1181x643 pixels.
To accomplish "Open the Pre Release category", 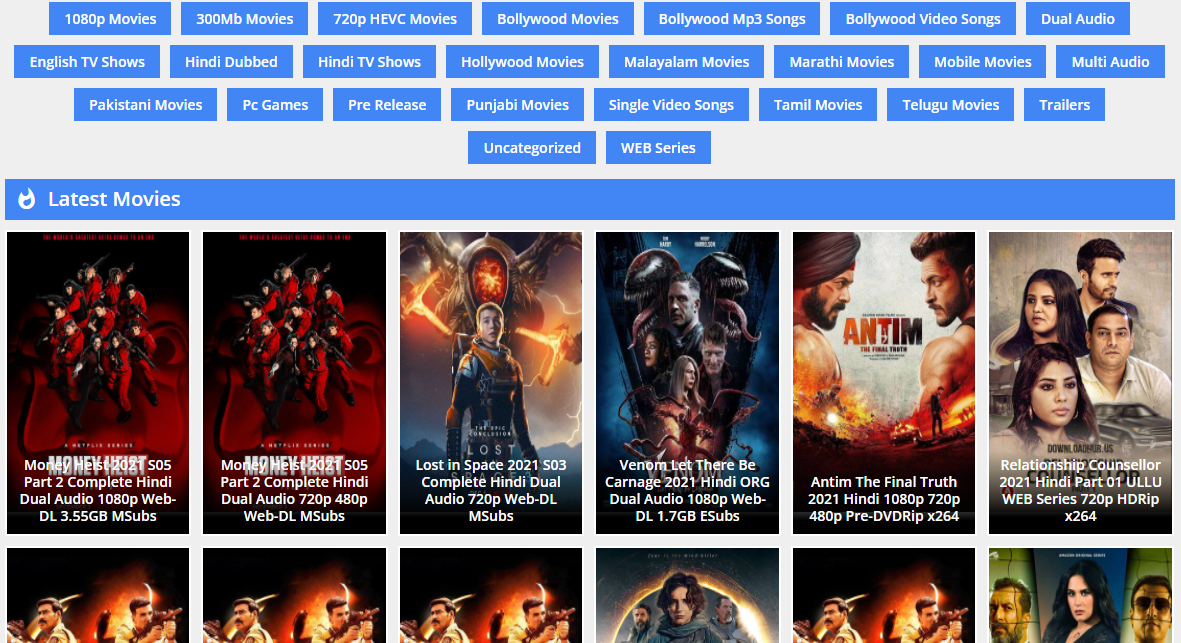I will (387, 105).
